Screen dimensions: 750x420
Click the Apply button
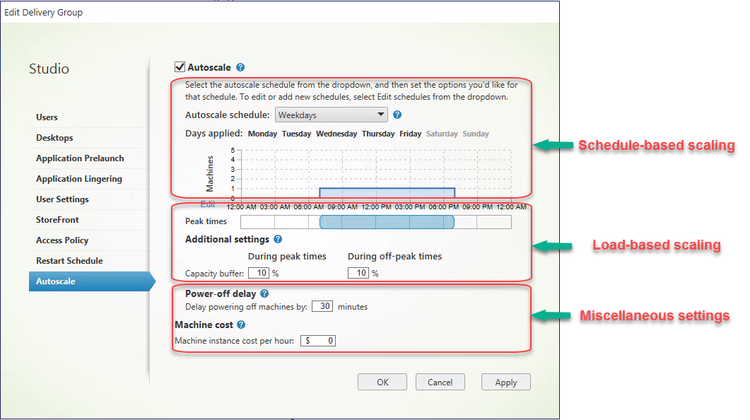[x=506, y=382]
